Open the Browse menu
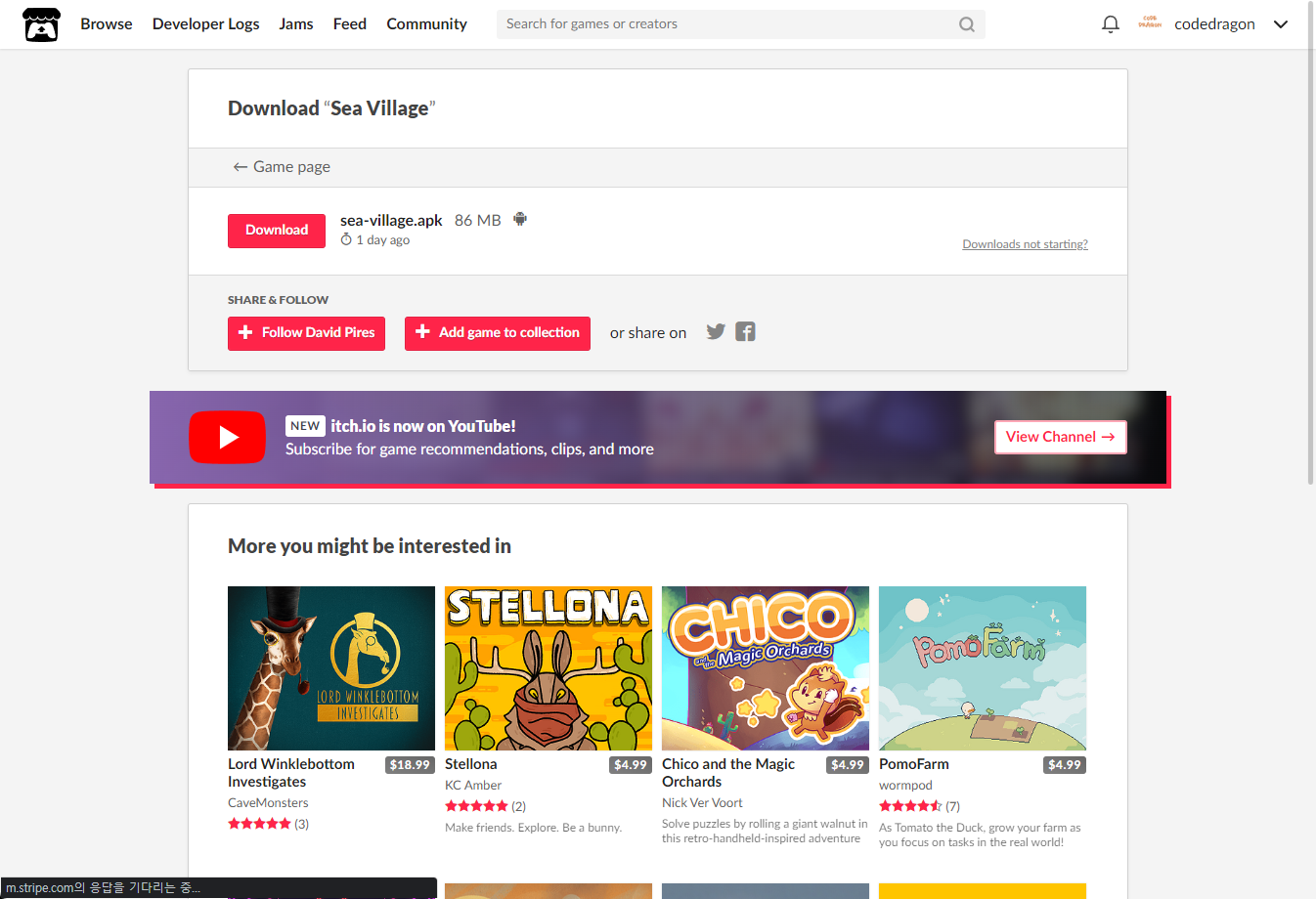The height and width of the screenshot is (899, 1316). pos(107,24)
